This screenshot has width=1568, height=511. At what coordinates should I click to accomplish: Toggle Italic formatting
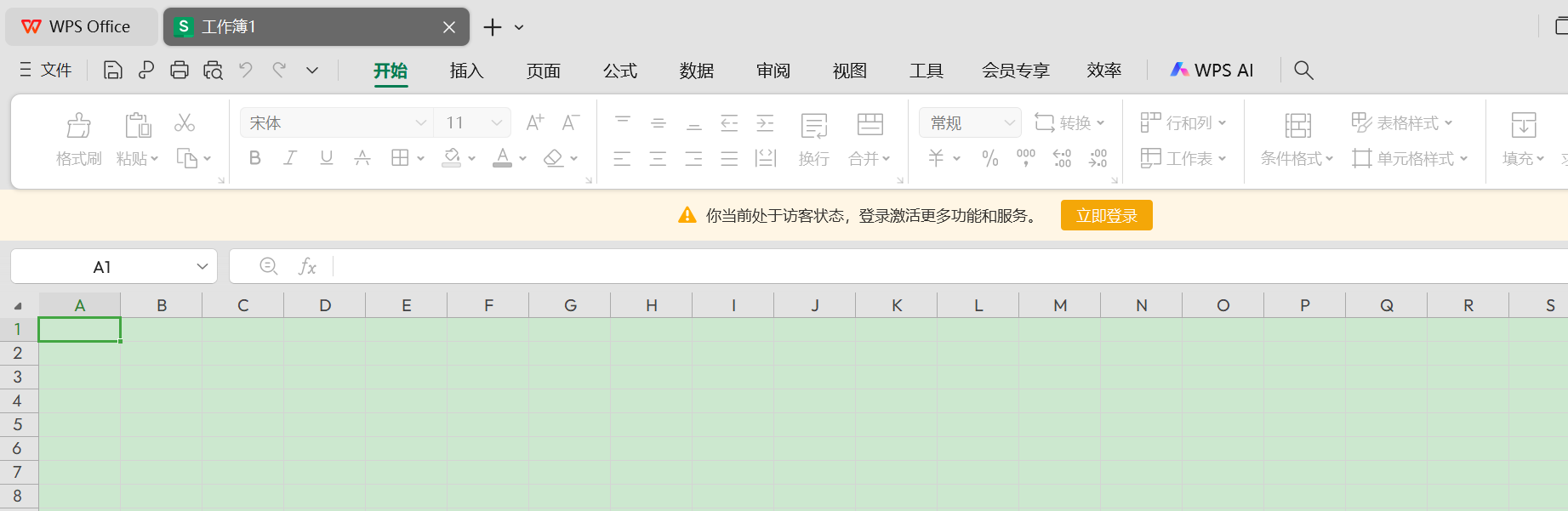pos(290,158)
